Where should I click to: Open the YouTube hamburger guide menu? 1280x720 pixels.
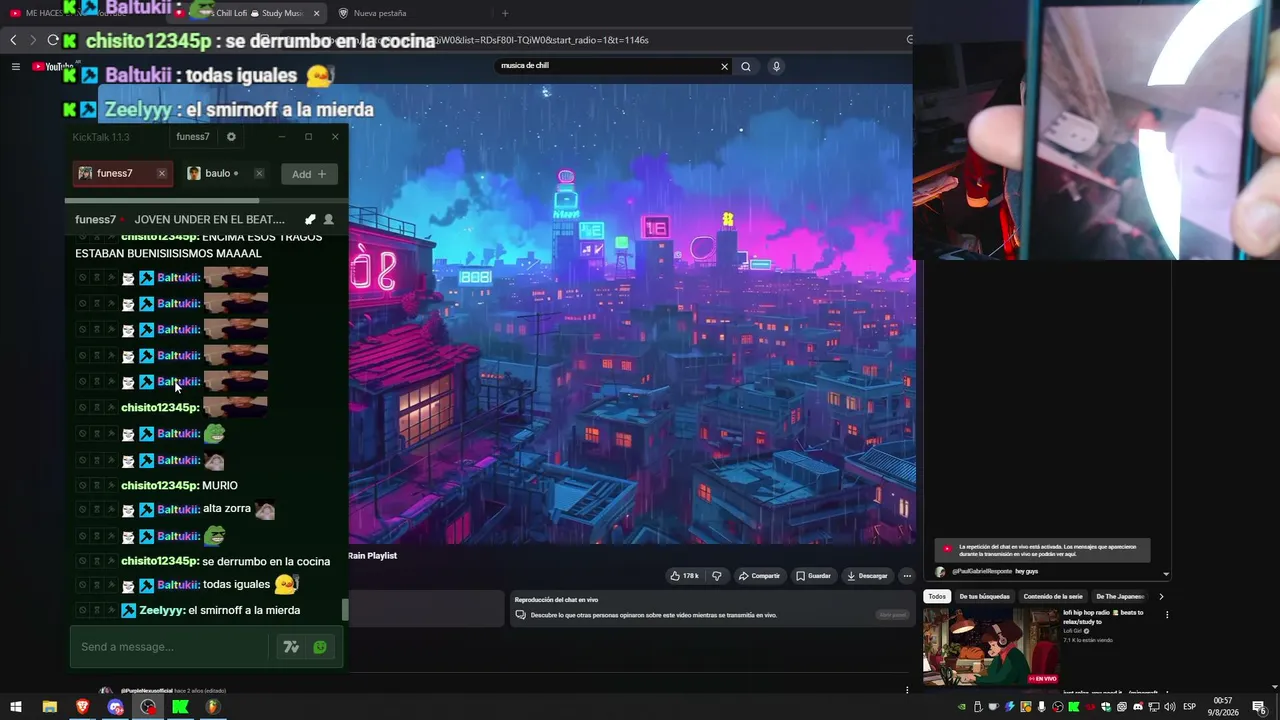[15, 67]
